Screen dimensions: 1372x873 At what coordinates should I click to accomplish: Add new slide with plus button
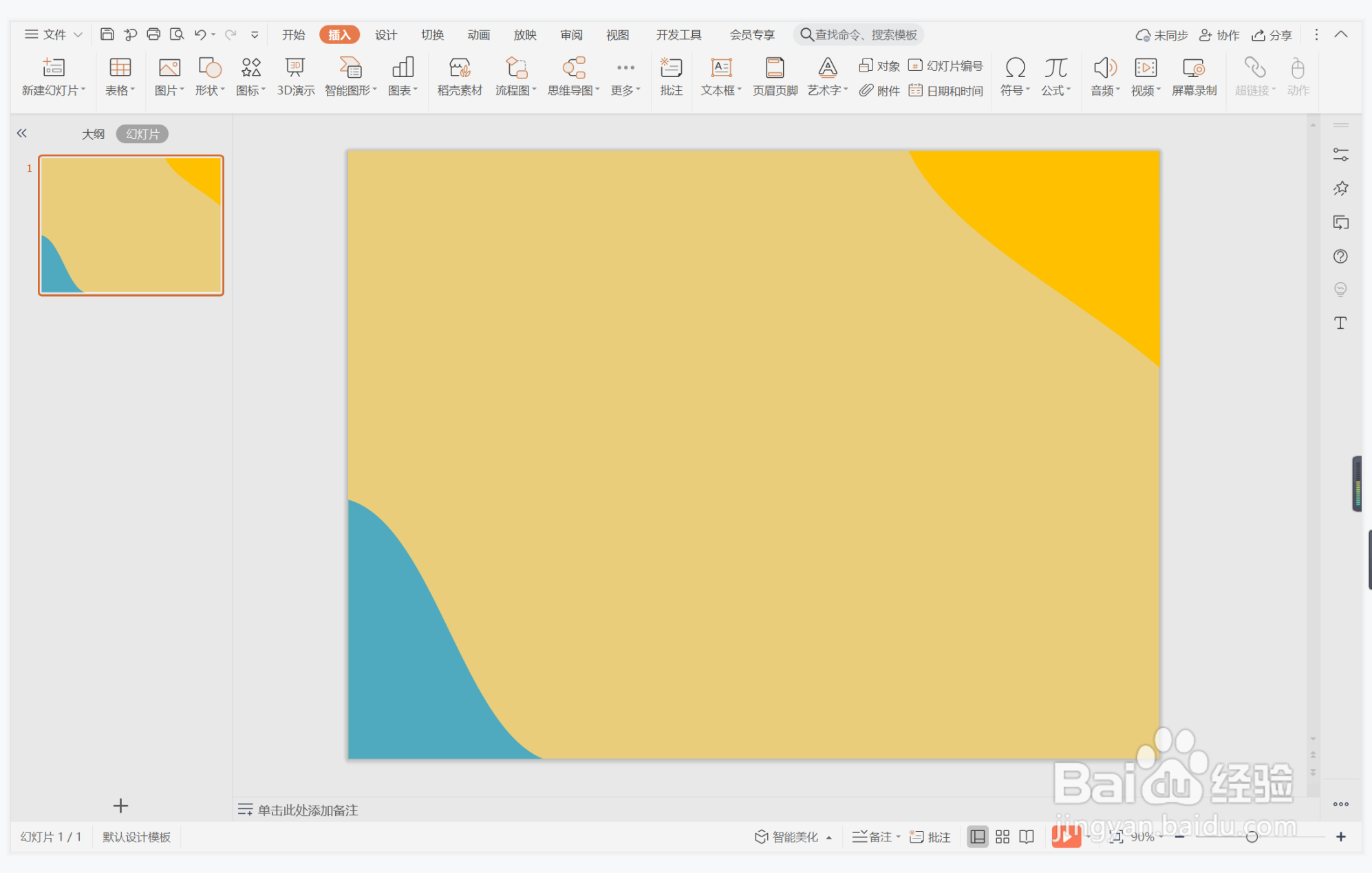(120, 805)
